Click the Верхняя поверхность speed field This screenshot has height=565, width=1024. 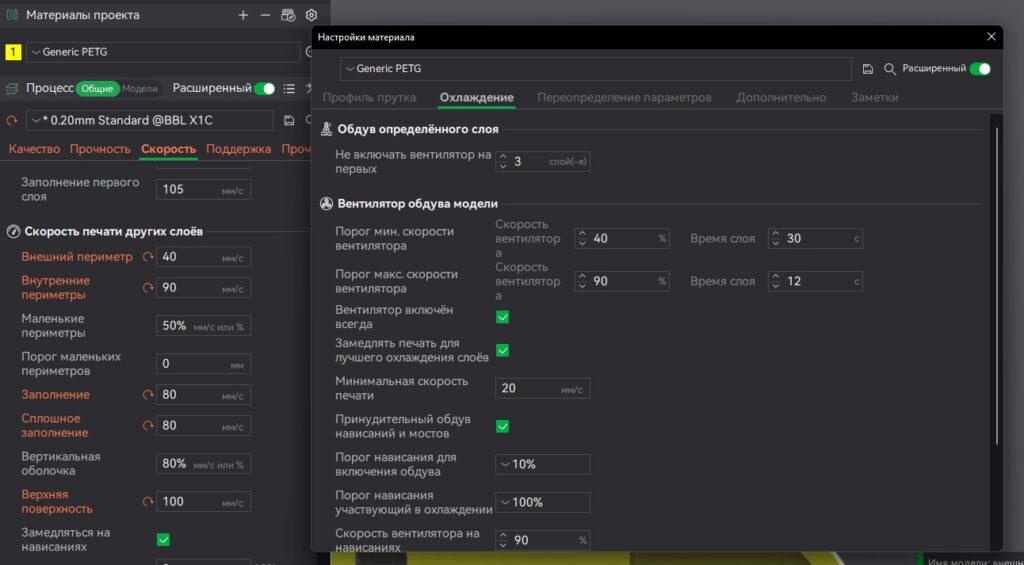pyautogui.click(x=203, y=502)
